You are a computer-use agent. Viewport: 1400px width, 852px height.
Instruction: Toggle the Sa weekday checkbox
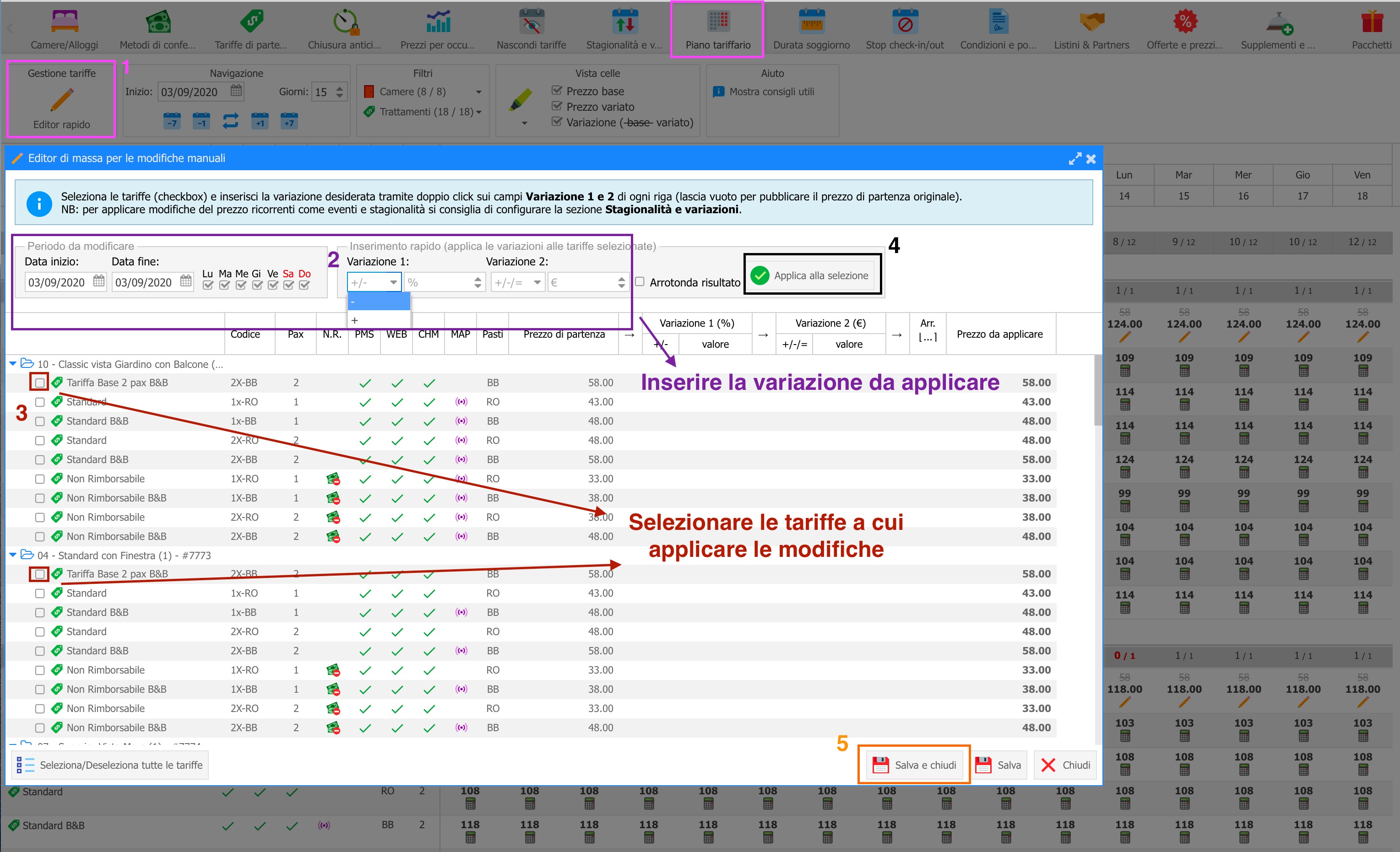pyautogui.click(x=288, y=285)
